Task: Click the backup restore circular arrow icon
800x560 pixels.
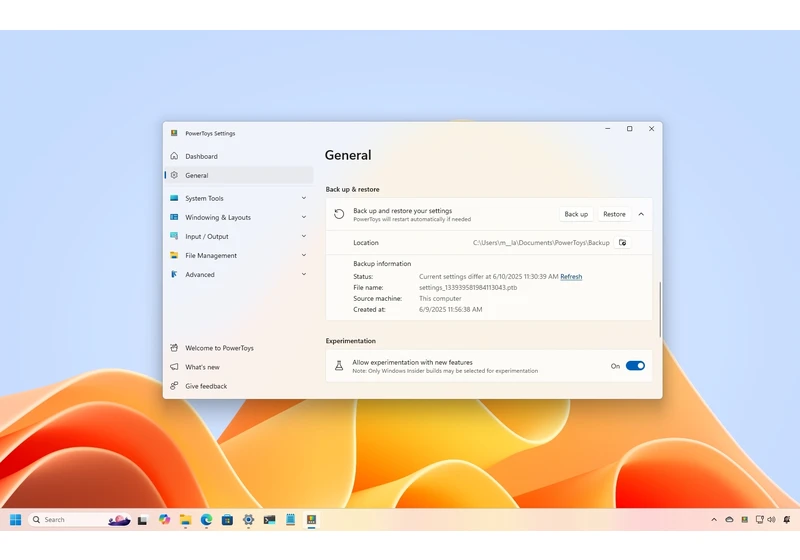Action: (x=339, y=214)
